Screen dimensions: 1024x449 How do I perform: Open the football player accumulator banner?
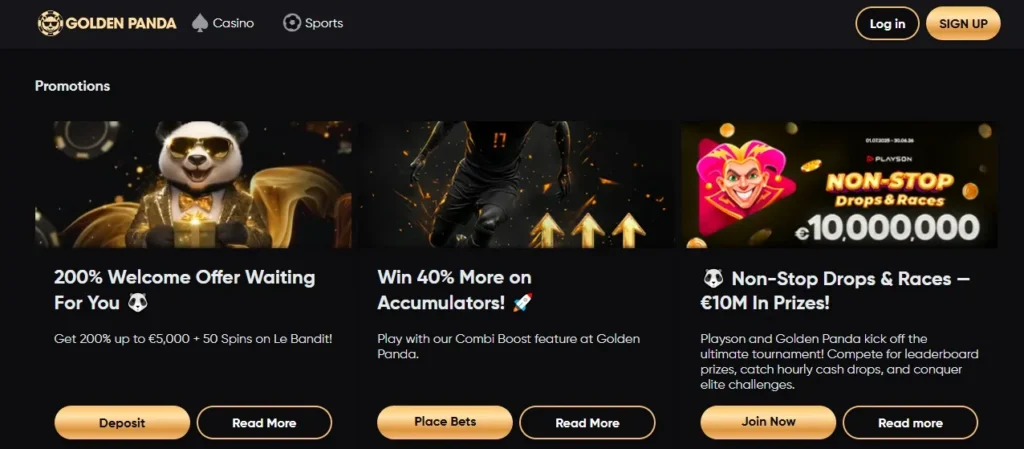[x=516, y=185]
